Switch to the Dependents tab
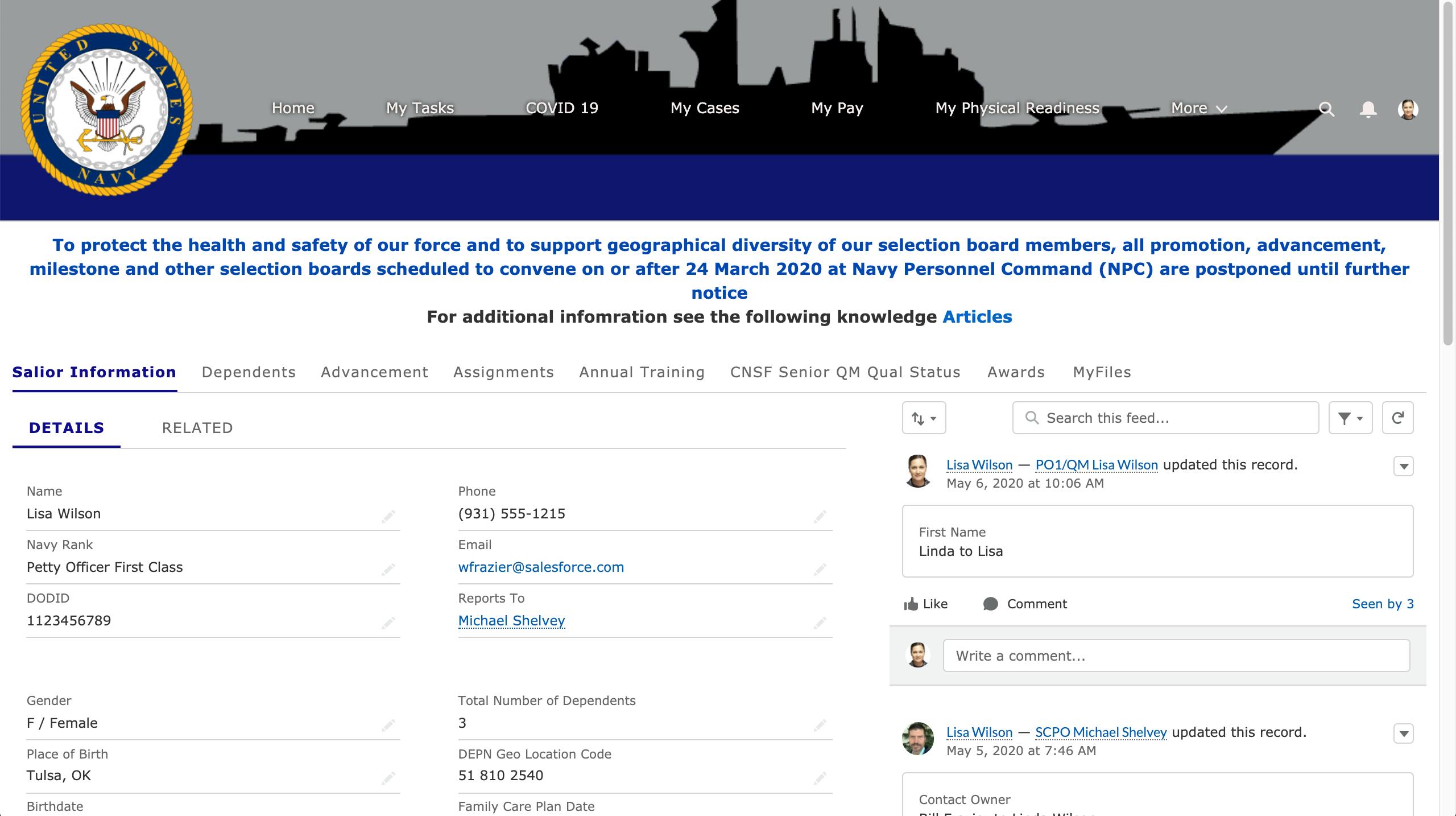 click(249, 372)
